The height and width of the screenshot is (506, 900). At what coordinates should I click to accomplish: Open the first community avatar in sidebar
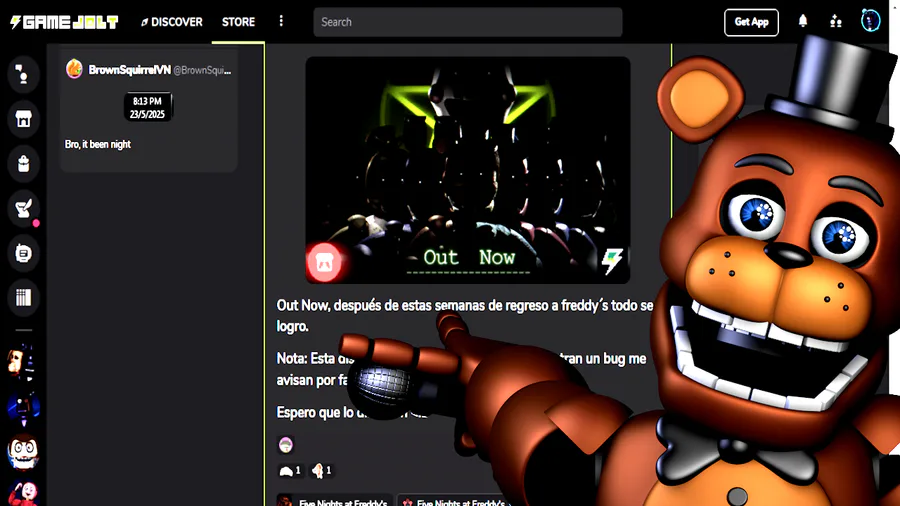point(24,363)
